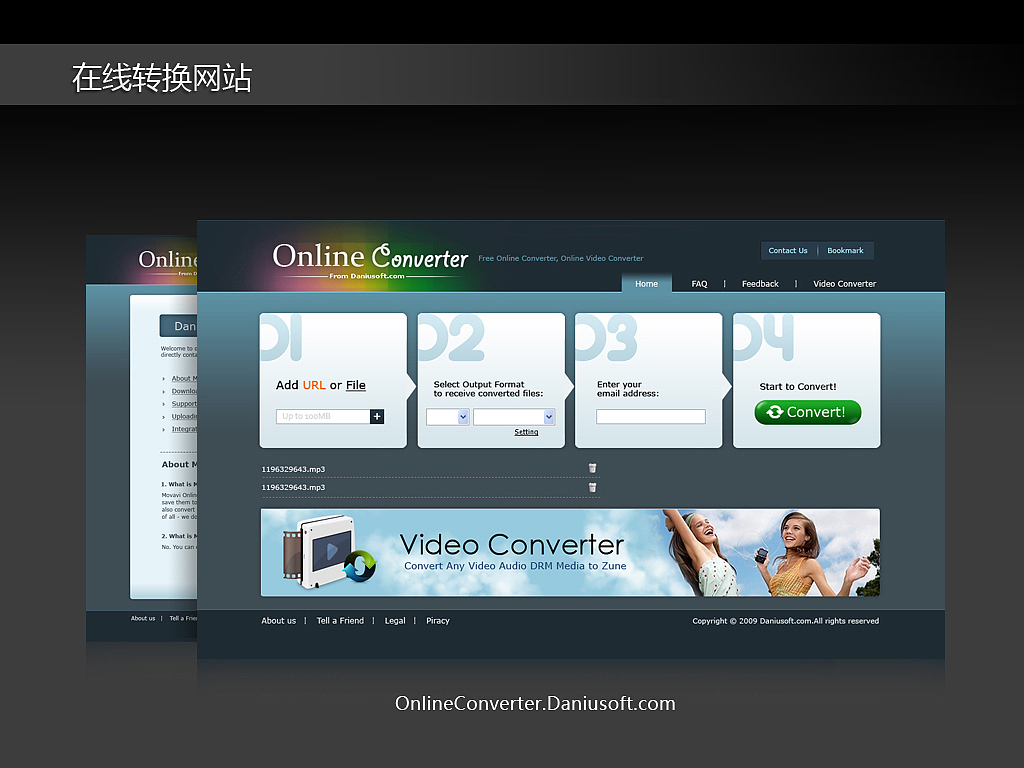Screen dimensions: 1024x768
Task: Open the Setting link under format dropdowns
Action: click(526, 432)
